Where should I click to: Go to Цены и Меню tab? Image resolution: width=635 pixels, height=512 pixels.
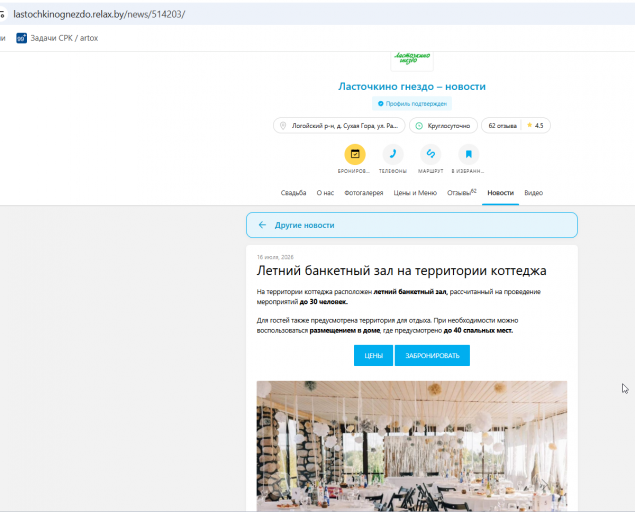click(x=415, y=193)
